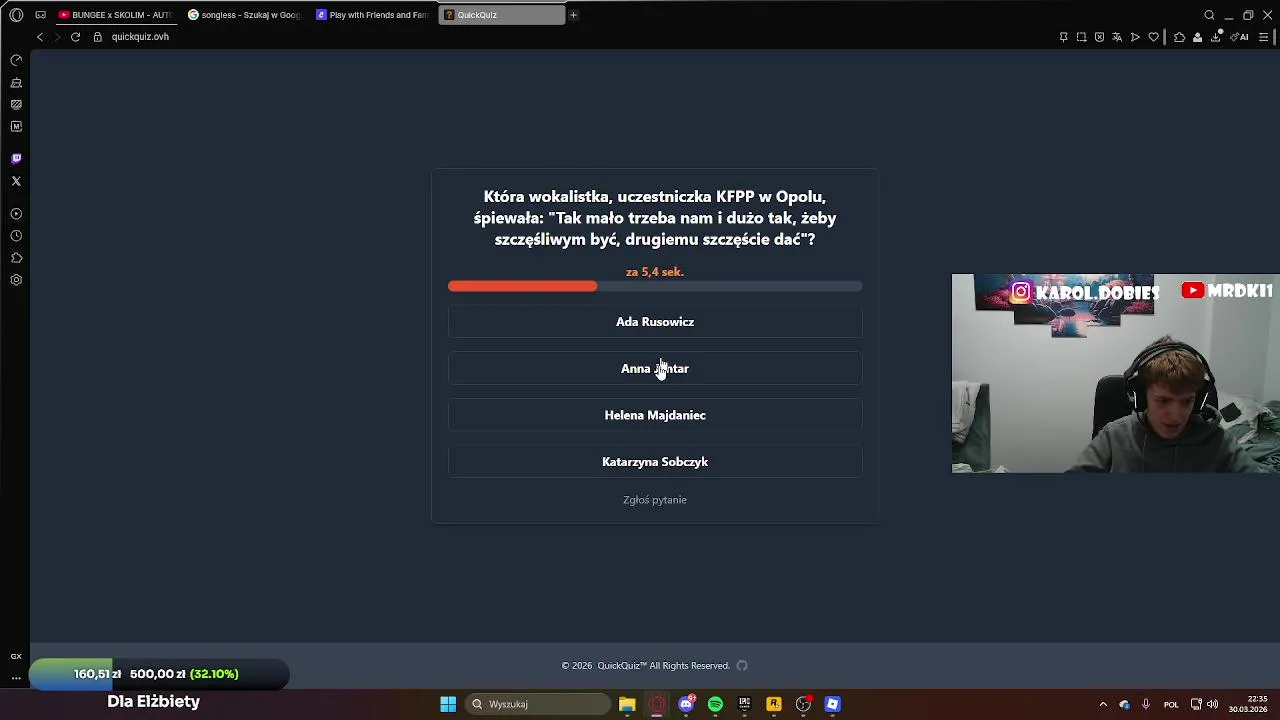Open OBS Studio from the taskbar
This screenshot has height=720, width=1280.
click(x=803, y=704)
